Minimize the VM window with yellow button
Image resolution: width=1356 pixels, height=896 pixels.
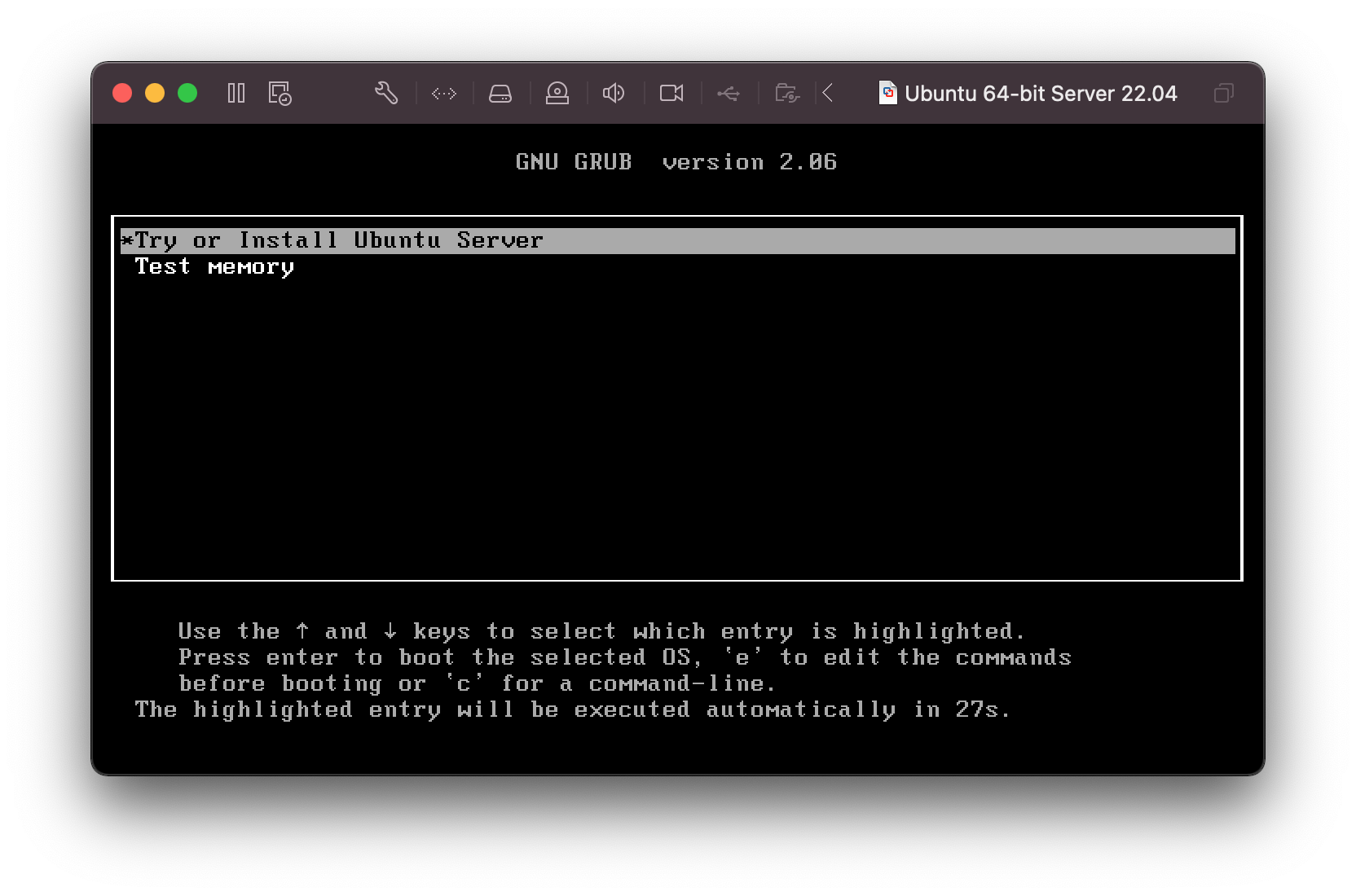pyautogui.click(x=155, y=93)
